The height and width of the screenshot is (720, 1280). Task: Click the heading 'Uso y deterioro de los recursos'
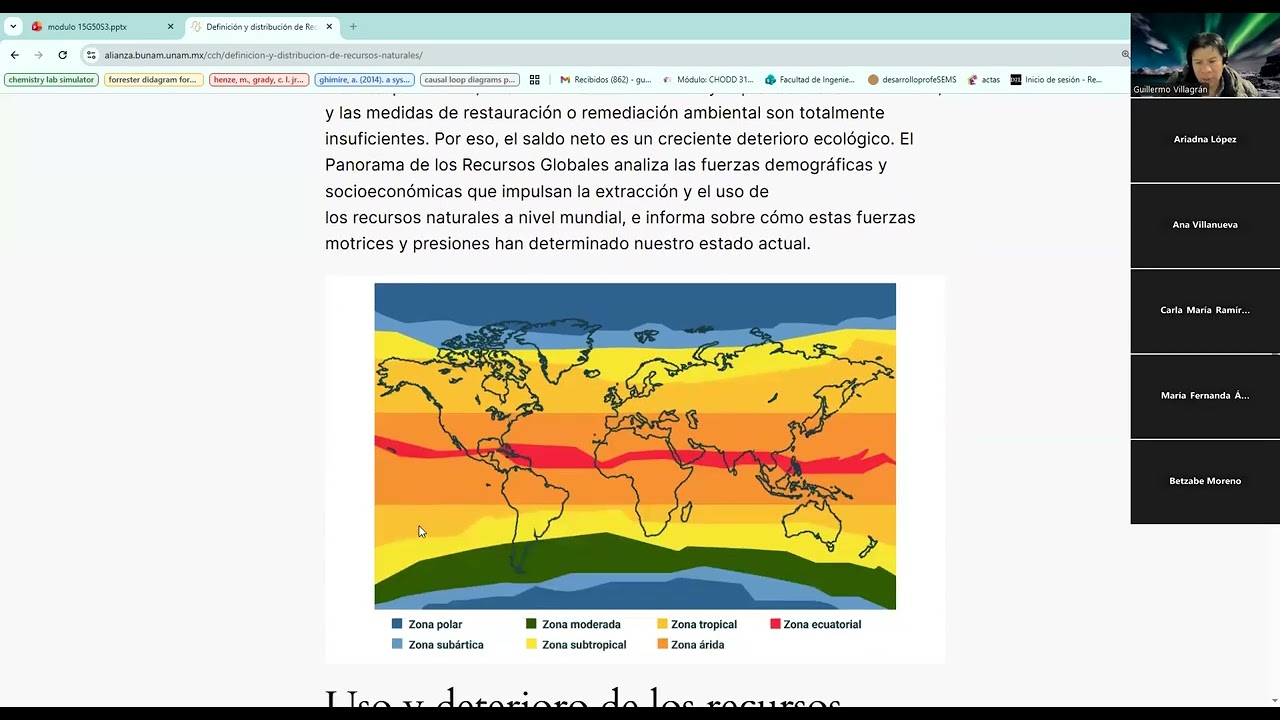[583, 700]
